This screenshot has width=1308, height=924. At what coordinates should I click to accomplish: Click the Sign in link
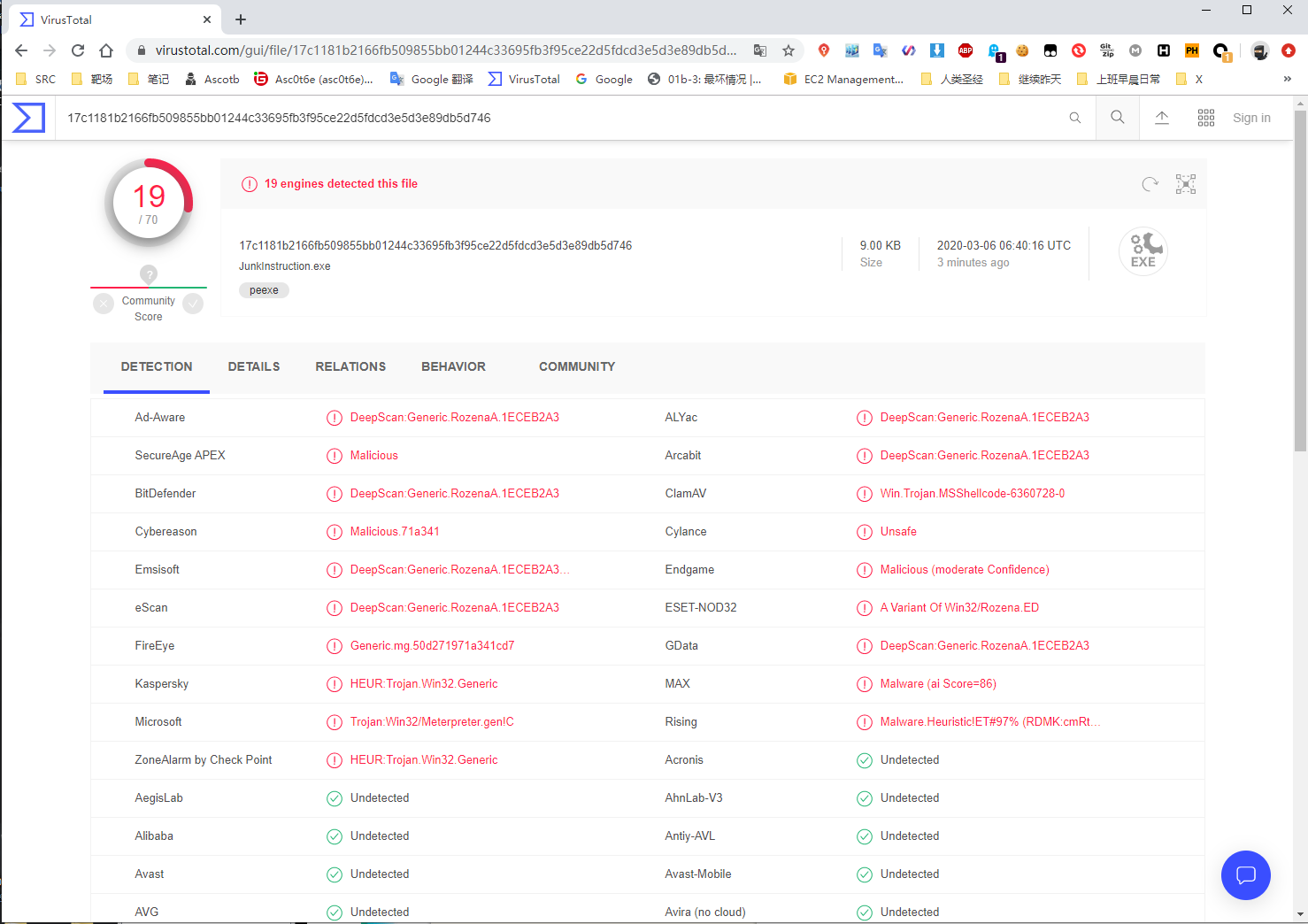pos(1251,118)
